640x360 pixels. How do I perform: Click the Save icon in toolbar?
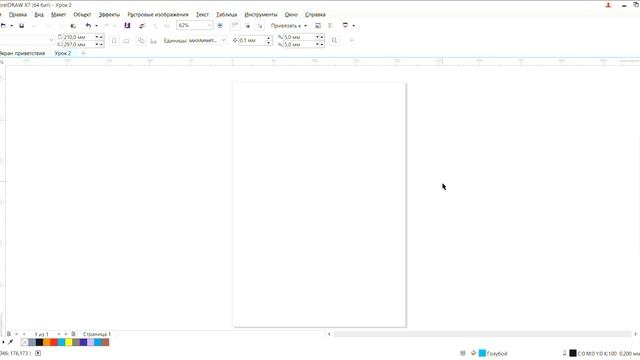[x=22, y=26]
